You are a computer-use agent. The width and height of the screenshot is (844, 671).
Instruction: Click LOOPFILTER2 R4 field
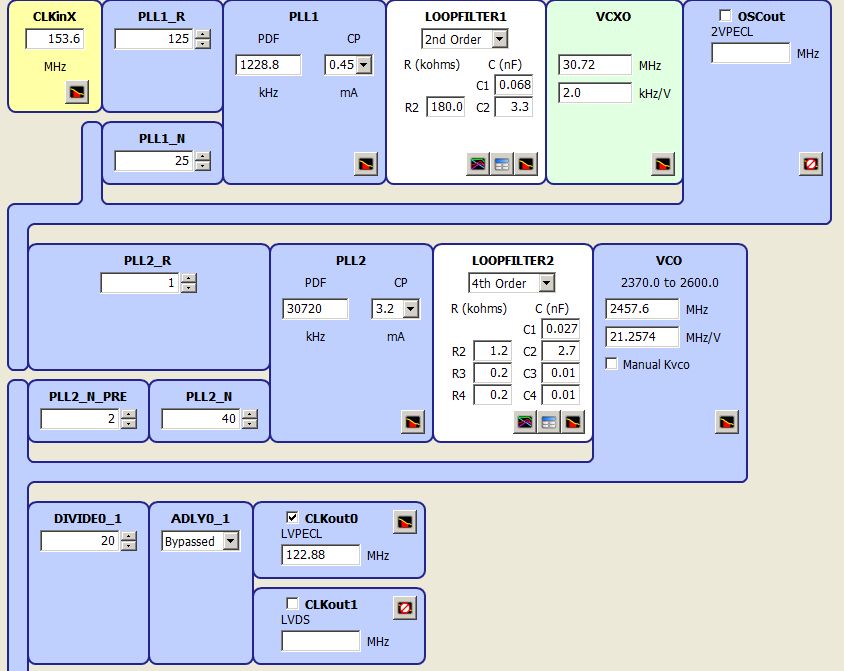tap(493, 395)
